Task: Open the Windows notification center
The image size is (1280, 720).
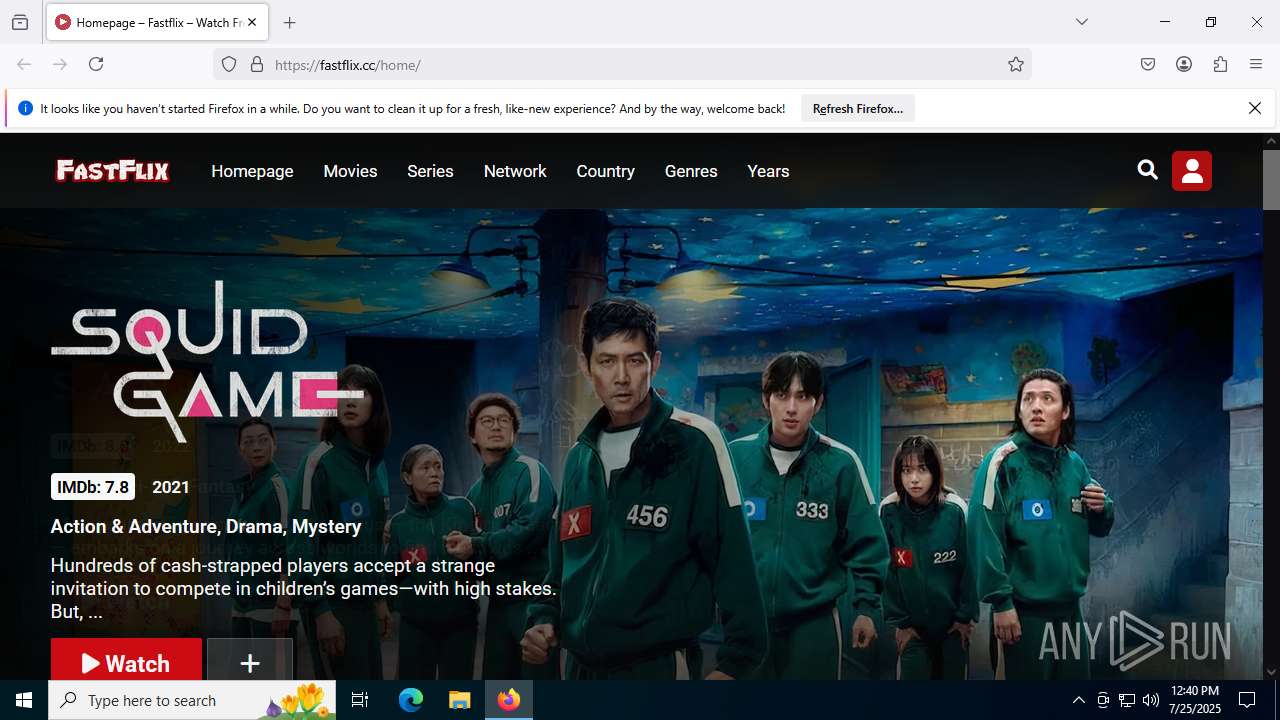Action: tap(1247, 700)
